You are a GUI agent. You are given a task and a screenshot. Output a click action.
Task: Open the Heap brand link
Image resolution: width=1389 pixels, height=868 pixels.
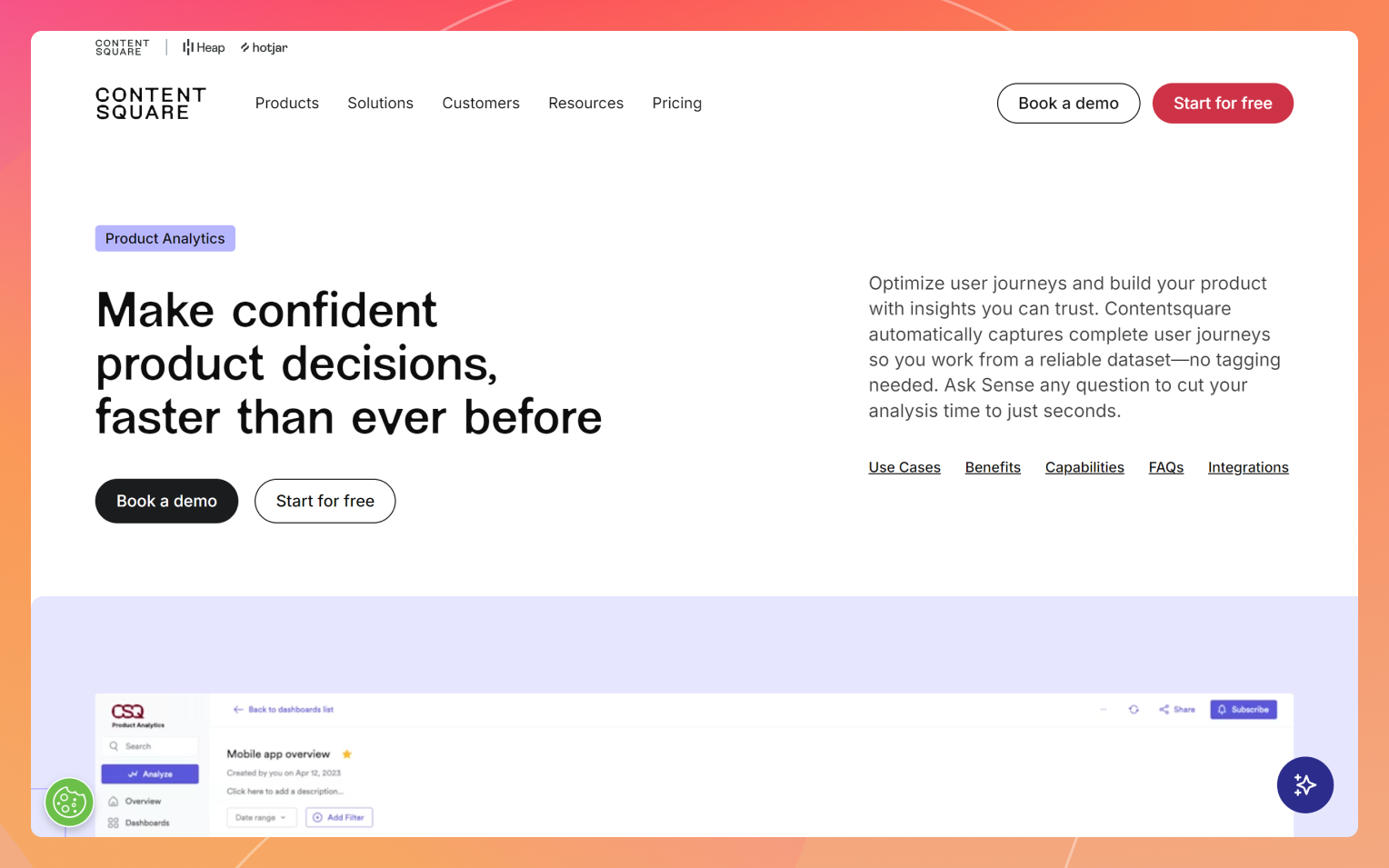(x=204, y=47)
